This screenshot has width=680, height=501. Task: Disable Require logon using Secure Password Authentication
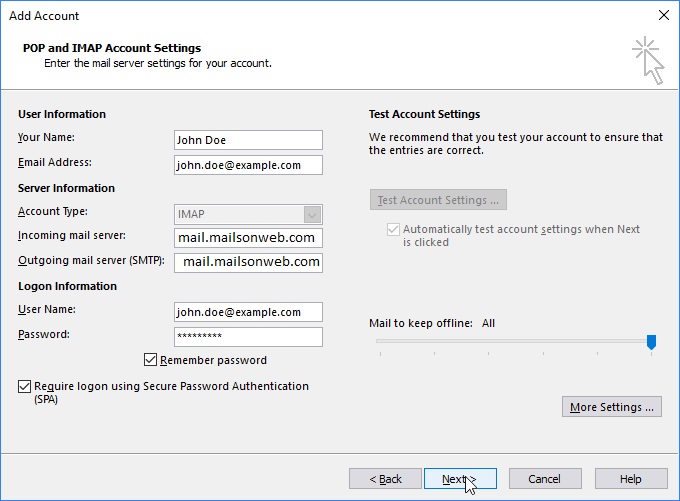coord(24,386)
